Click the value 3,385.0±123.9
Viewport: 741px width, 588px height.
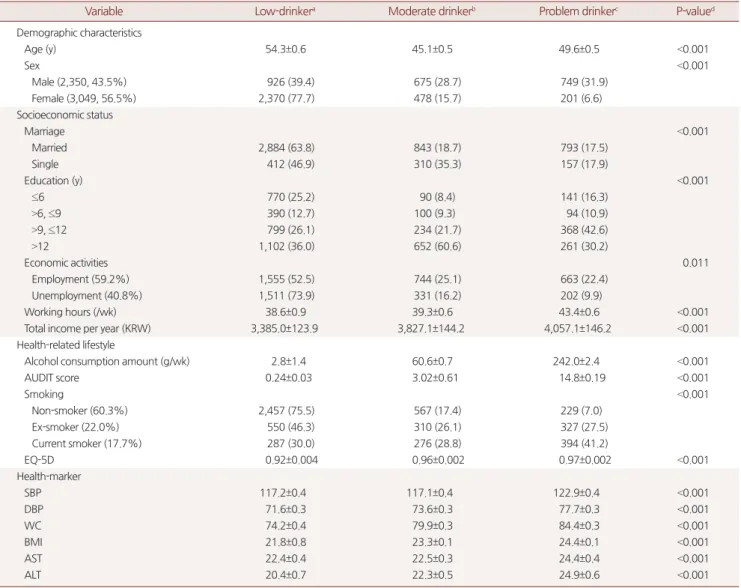coord(284,329)
